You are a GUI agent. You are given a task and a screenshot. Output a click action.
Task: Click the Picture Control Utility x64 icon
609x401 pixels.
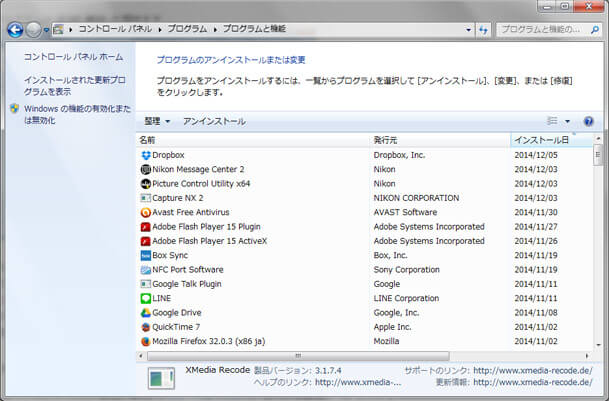pyautogui.click(x=146, y=184)
